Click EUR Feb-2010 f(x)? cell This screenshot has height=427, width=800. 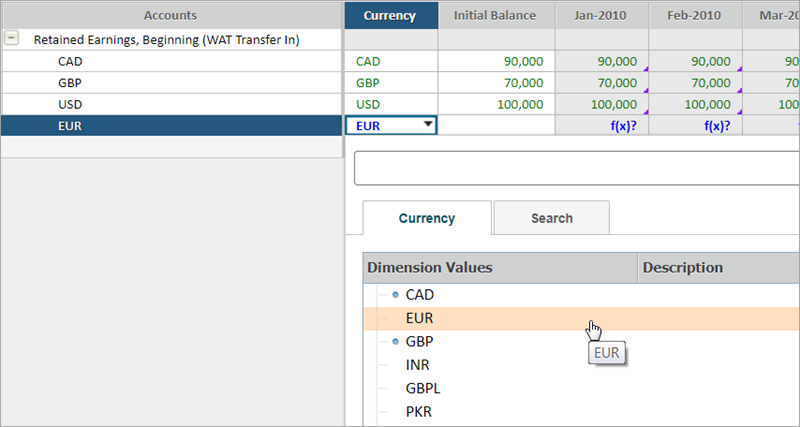(x=695, y=125)
